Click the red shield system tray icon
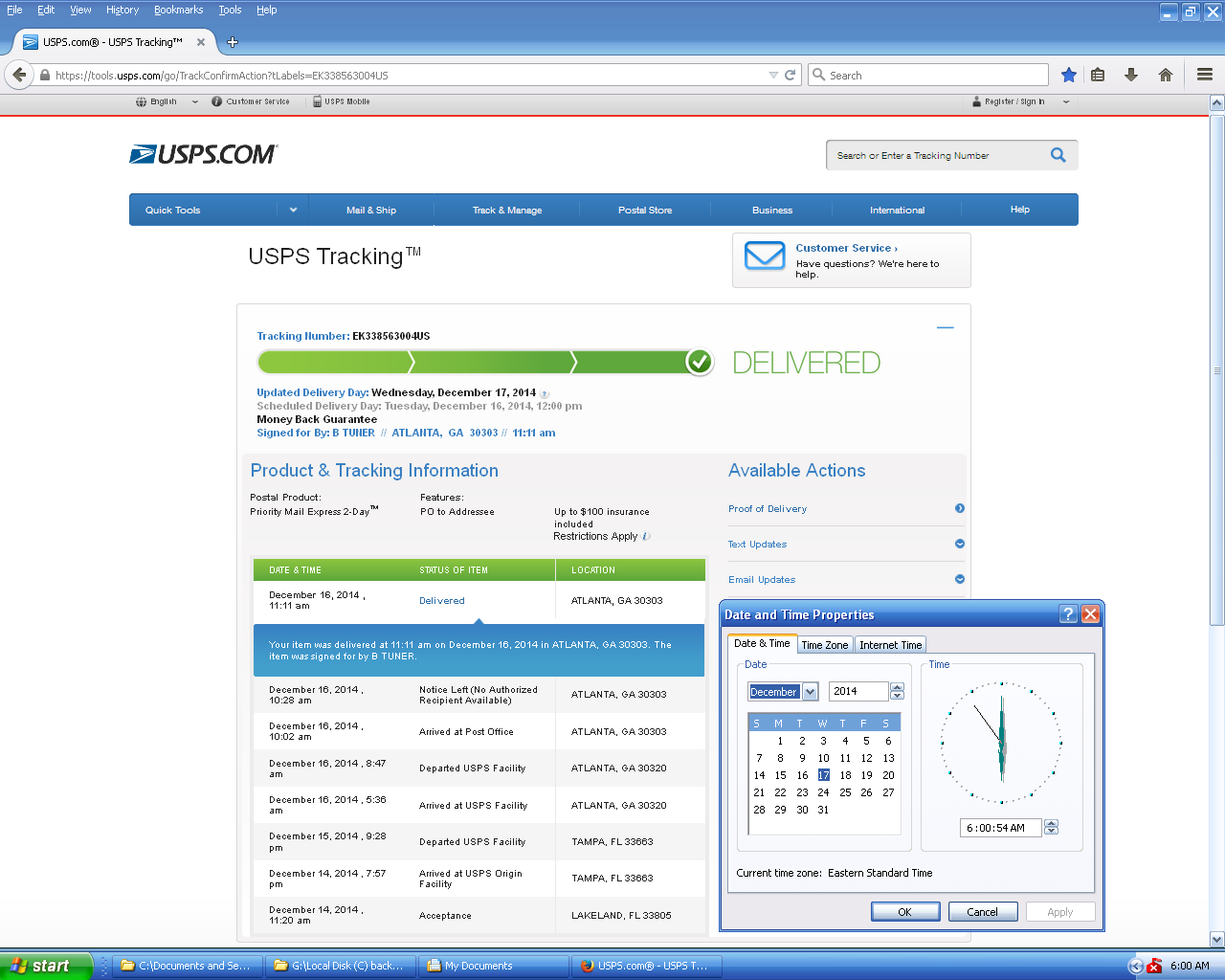 pos(1154,966)
